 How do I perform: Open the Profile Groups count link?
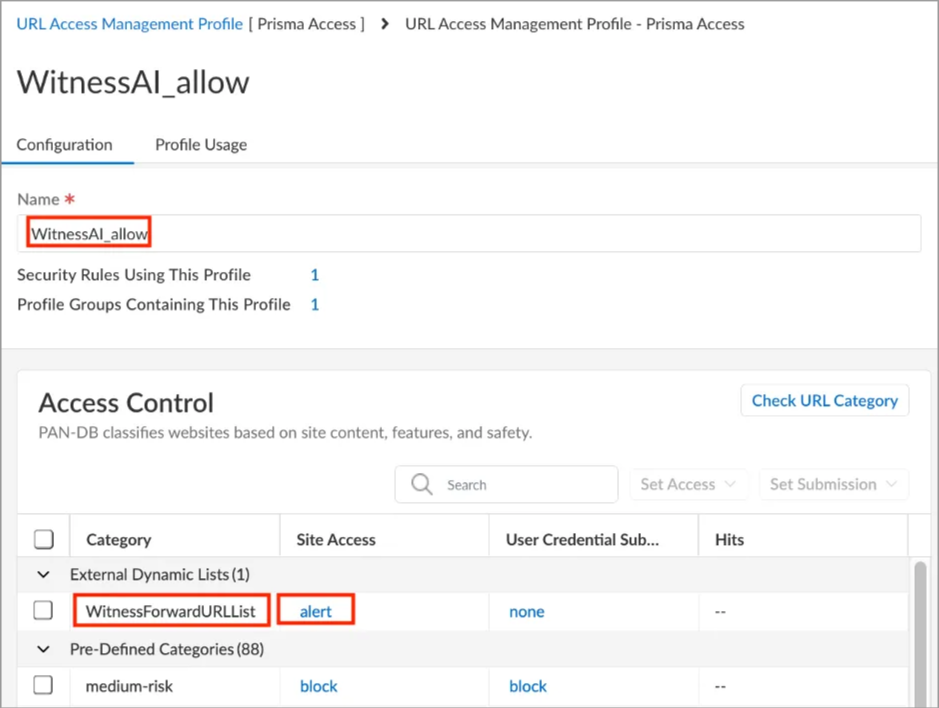(x=314, y=304)
